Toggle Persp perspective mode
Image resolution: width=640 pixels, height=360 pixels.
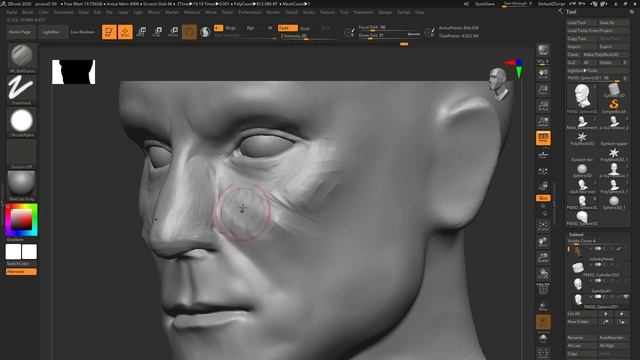tap(543, 138)
